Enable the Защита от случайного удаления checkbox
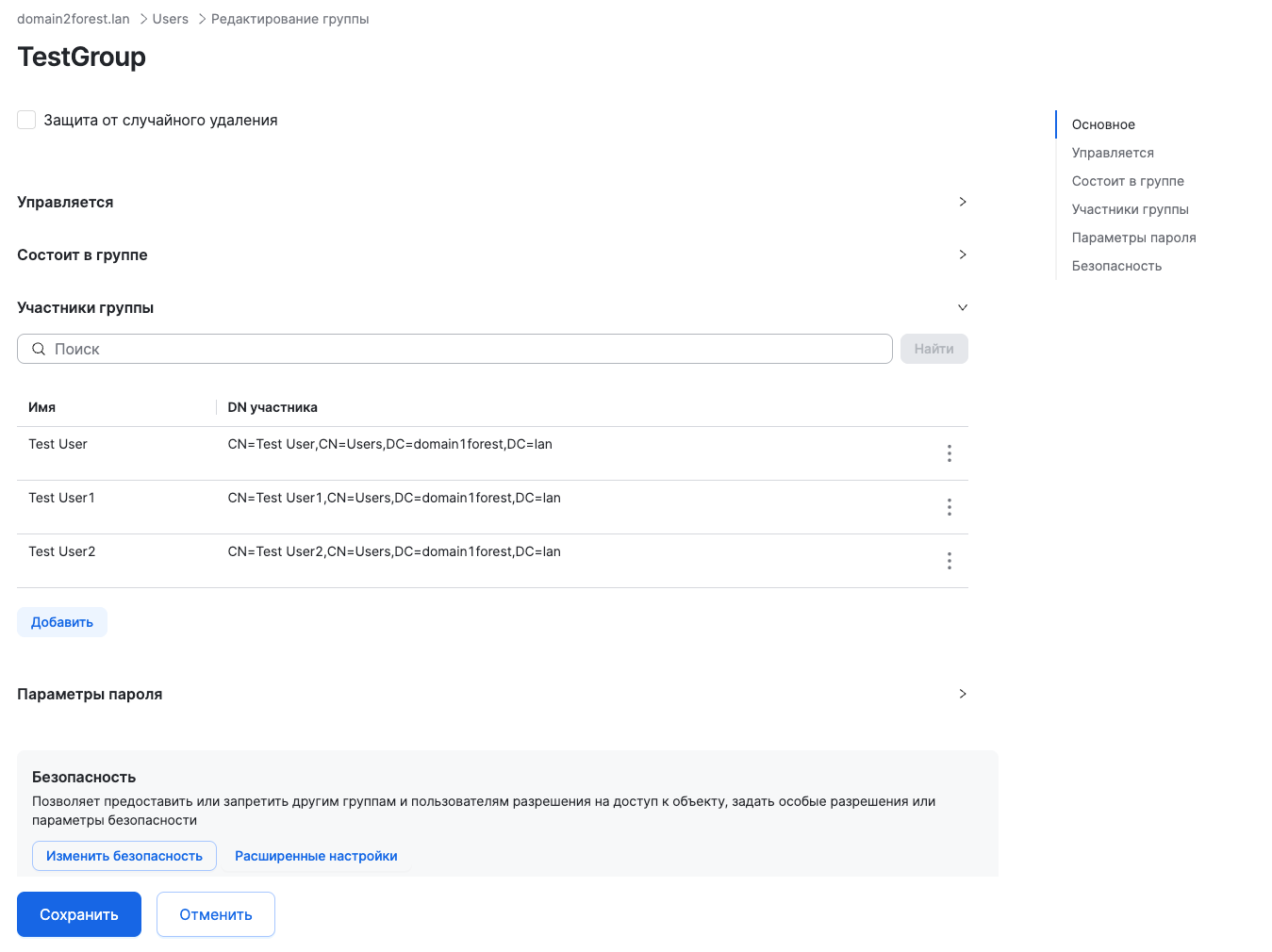This screenshot has height=952, width=1272. (x=26, y=120)
